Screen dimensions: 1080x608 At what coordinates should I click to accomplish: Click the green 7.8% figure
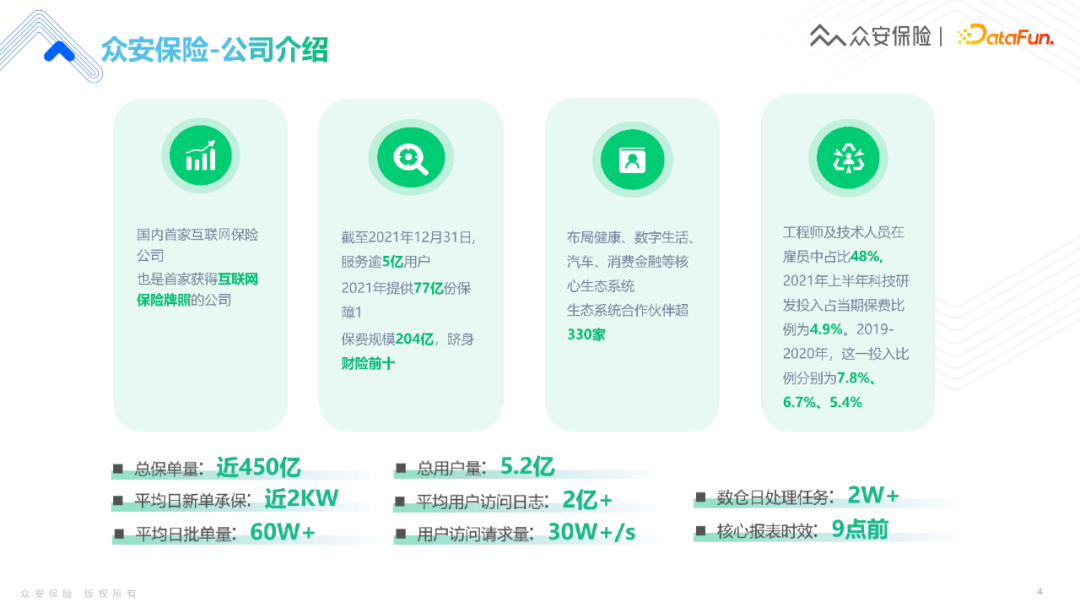[x=853, y=378]
